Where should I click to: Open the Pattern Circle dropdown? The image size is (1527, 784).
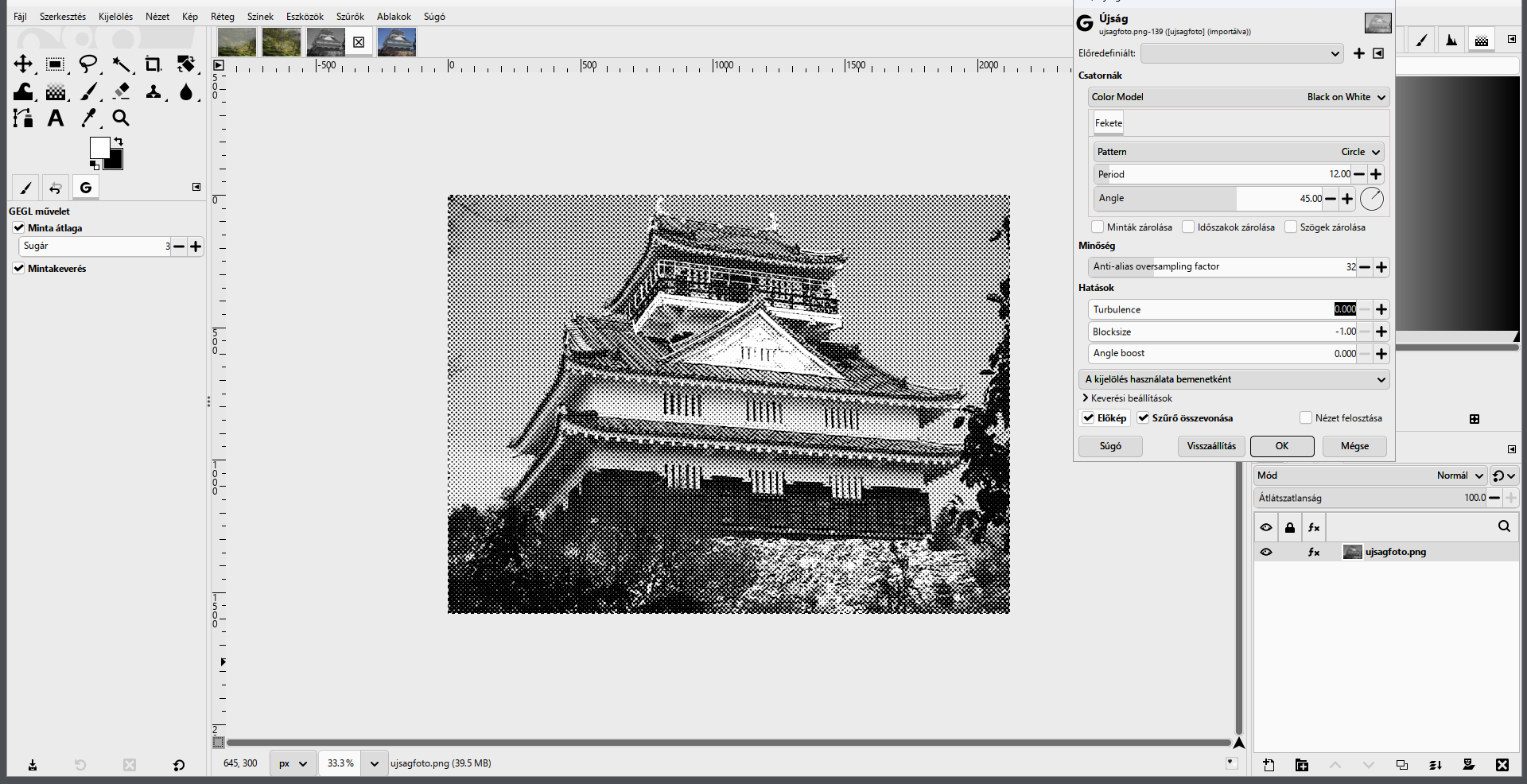(1239, 152)
